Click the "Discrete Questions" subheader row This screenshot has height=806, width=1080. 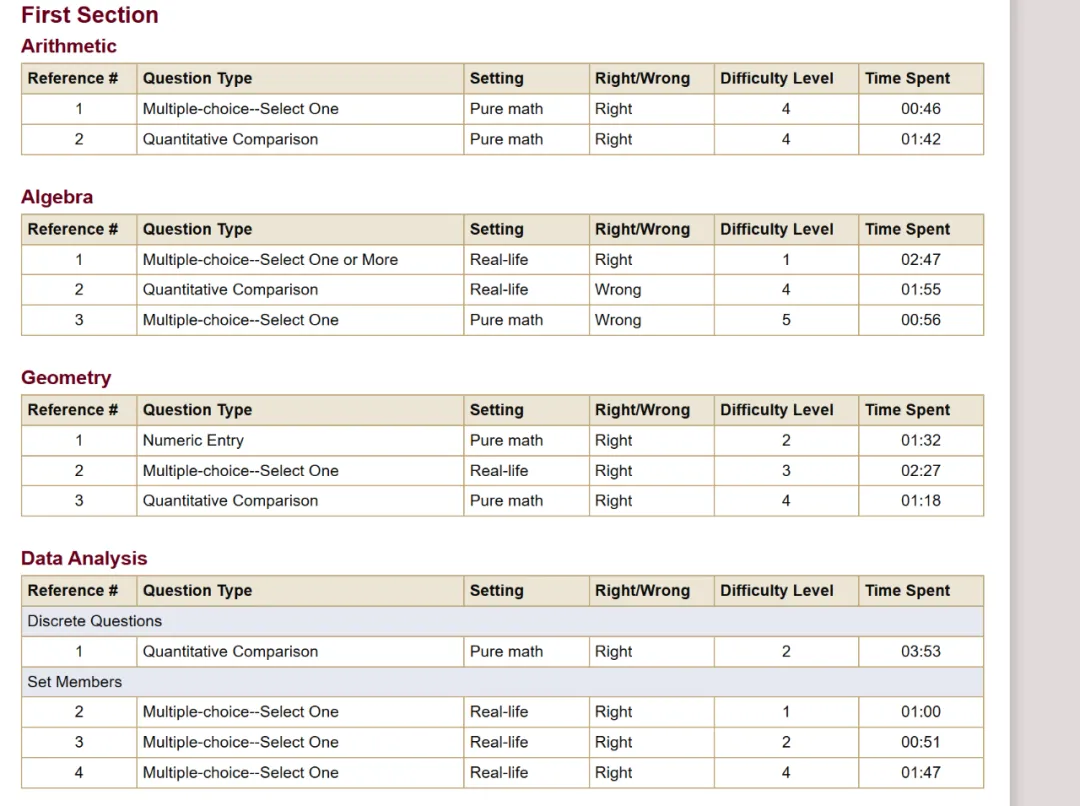(x=94, y=621)
